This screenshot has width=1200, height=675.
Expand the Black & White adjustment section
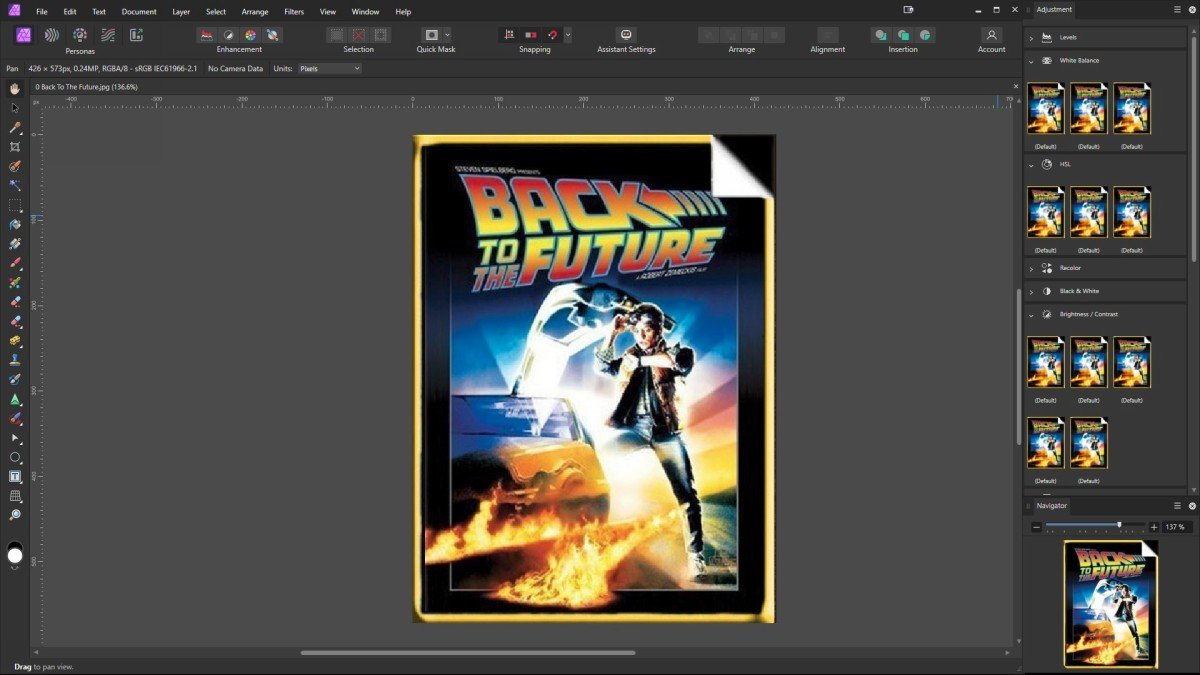click(x=1031, y=291)
